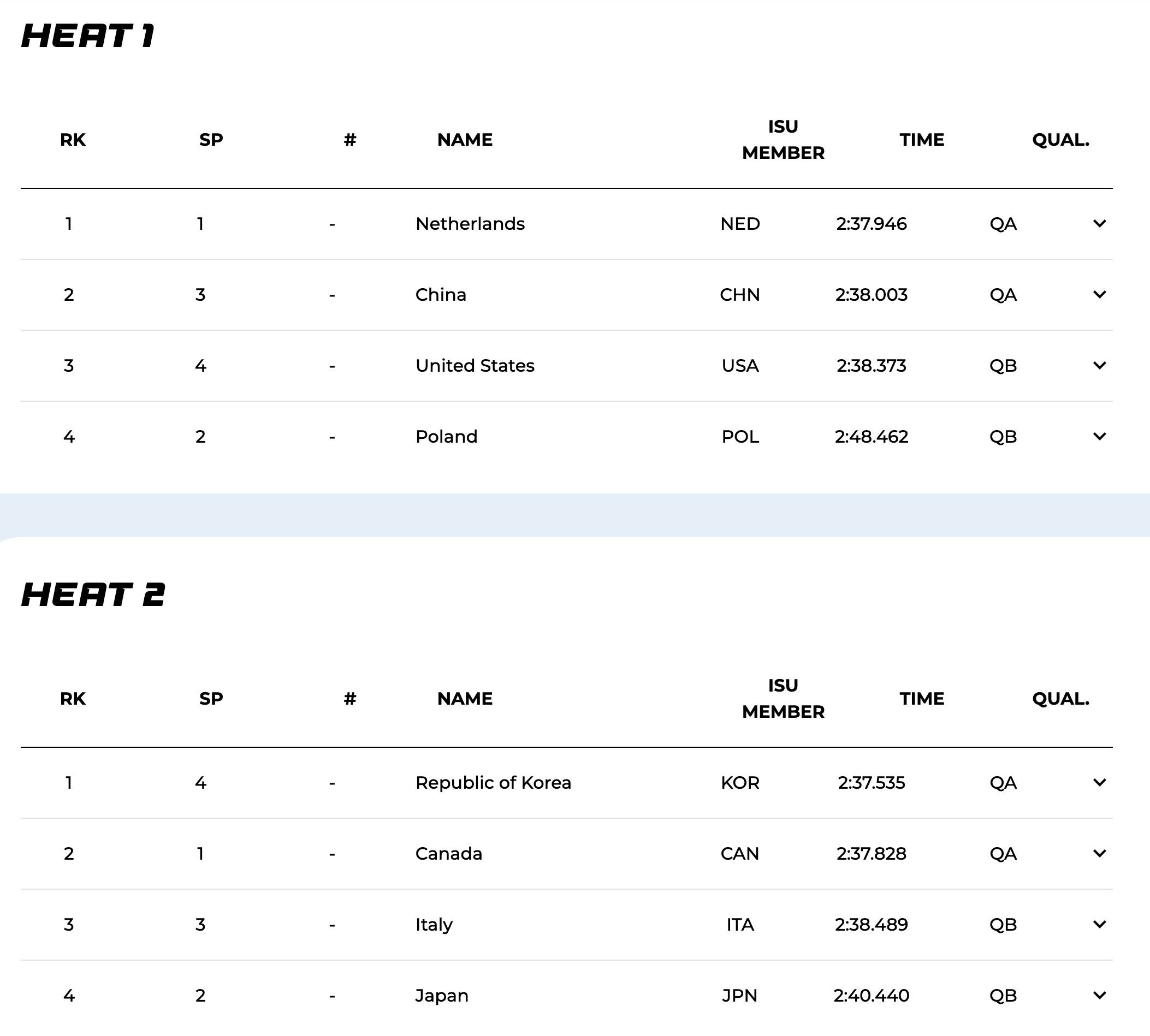Click the Republic of Korea team name
Viewport: 1150px width, 1036px height.
[x=493, y=783]
